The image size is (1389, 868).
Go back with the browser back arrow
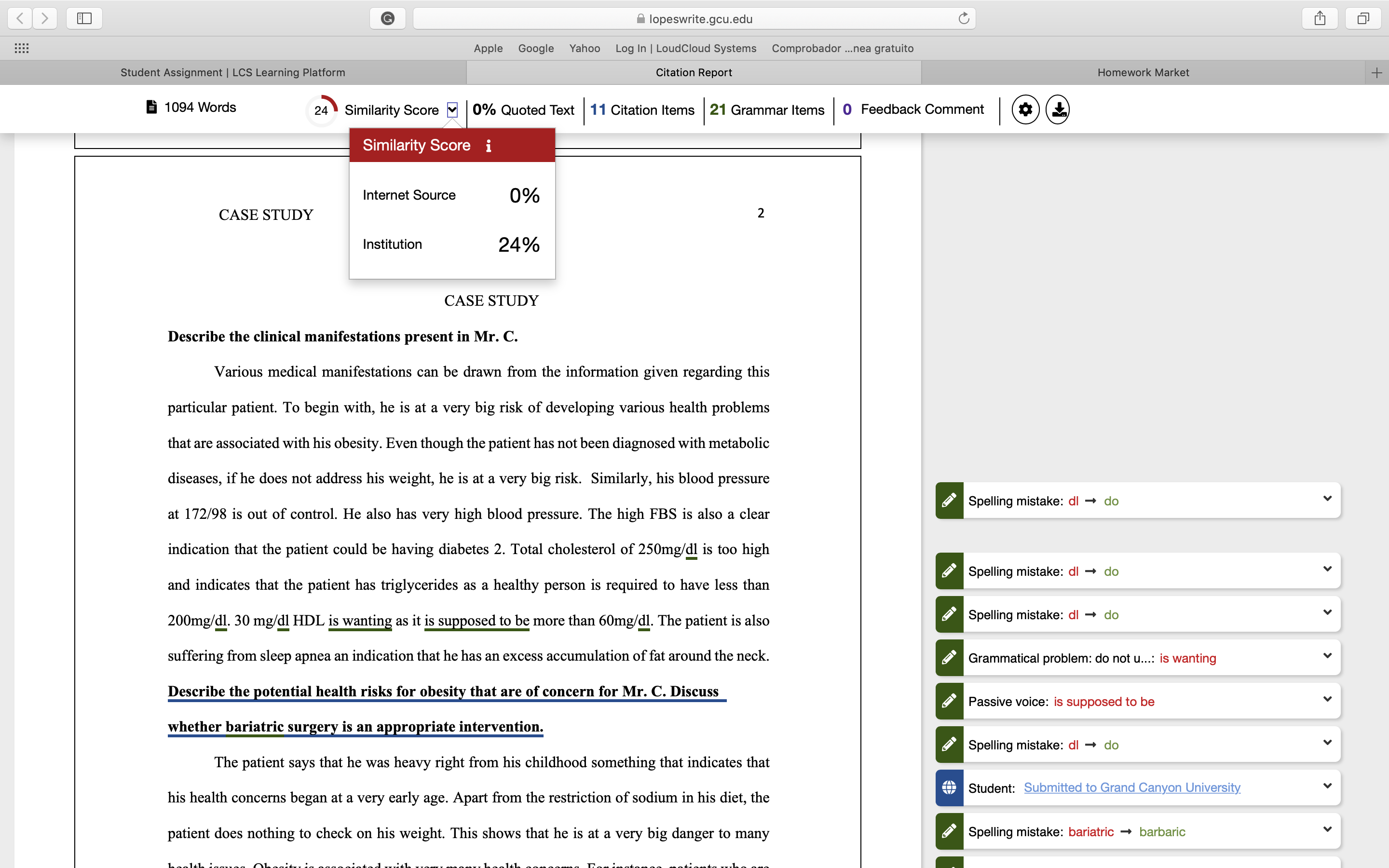[20, 18]
